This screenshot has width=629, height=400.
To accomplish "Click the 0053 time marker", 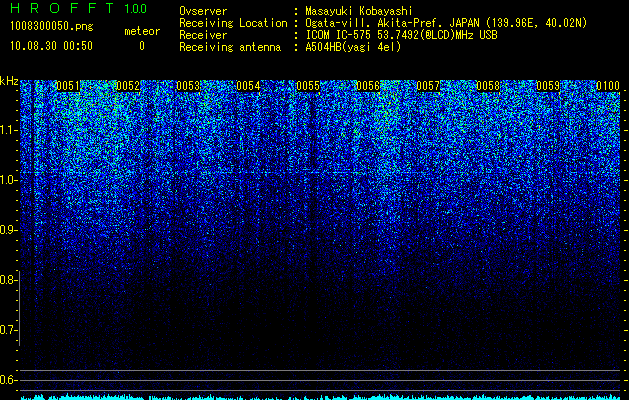I will [188, 86].
